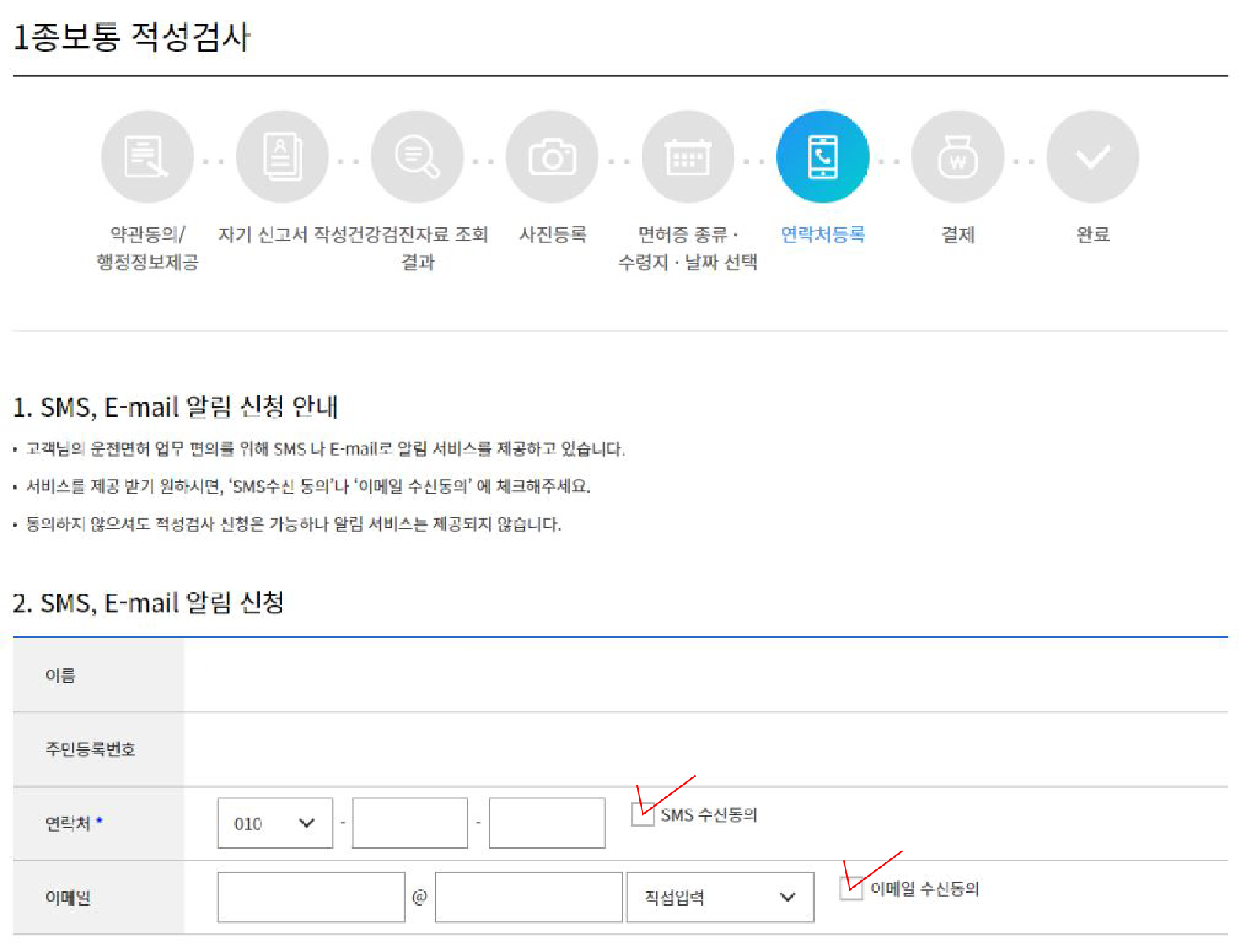Check the SMS 수신동의 checkbox

[x=642, y=814]
